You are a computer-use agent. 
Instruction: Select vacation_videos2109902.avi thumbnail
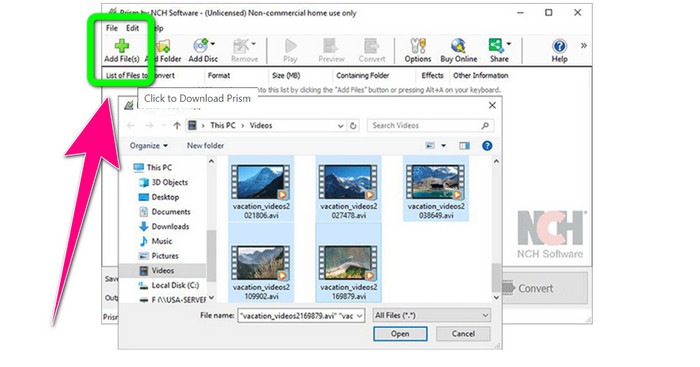pyautogui.click(x=261, y=263)
